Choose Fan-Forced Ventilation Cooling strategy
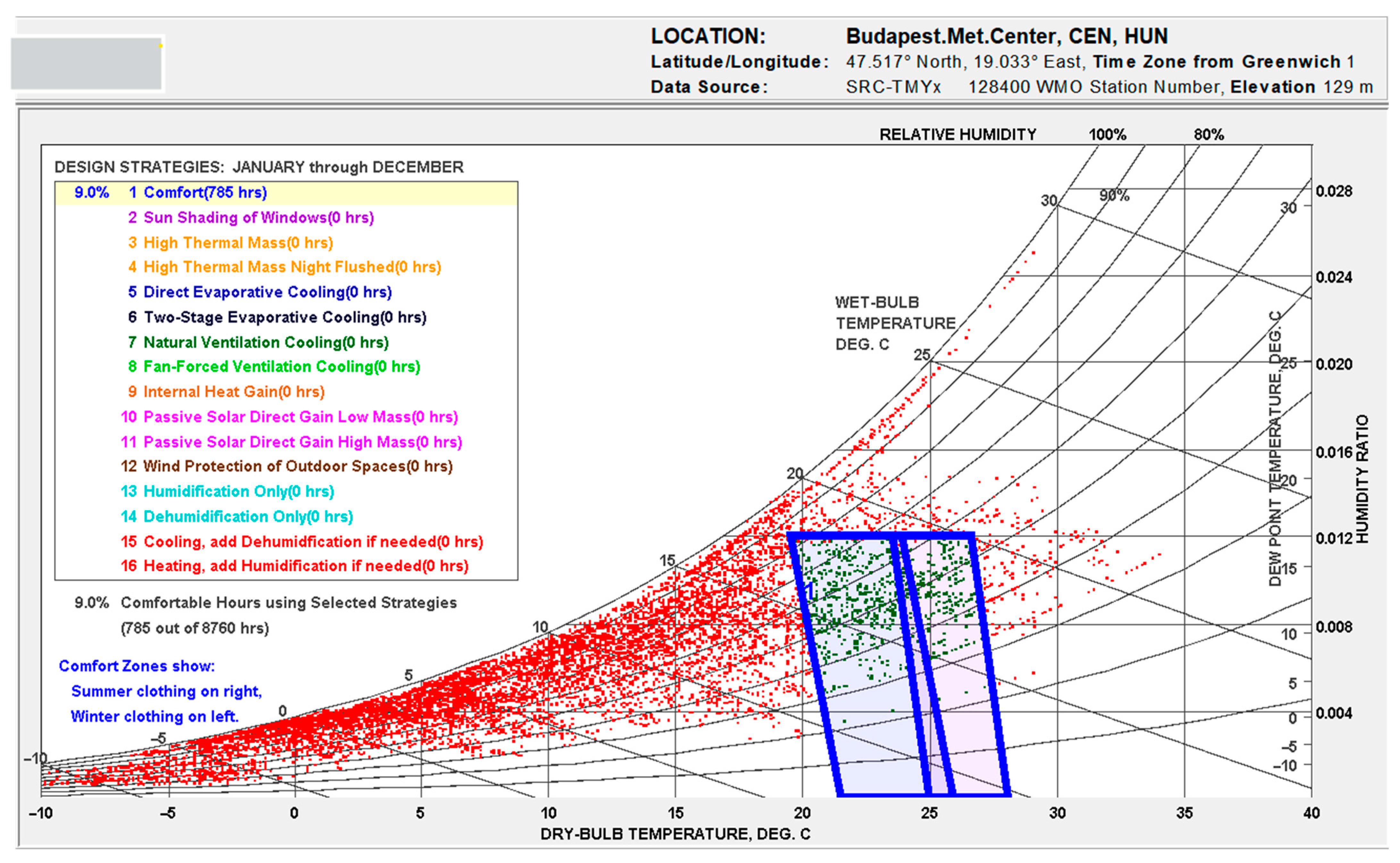The image size is (1400, 863). tap(281, 366)
